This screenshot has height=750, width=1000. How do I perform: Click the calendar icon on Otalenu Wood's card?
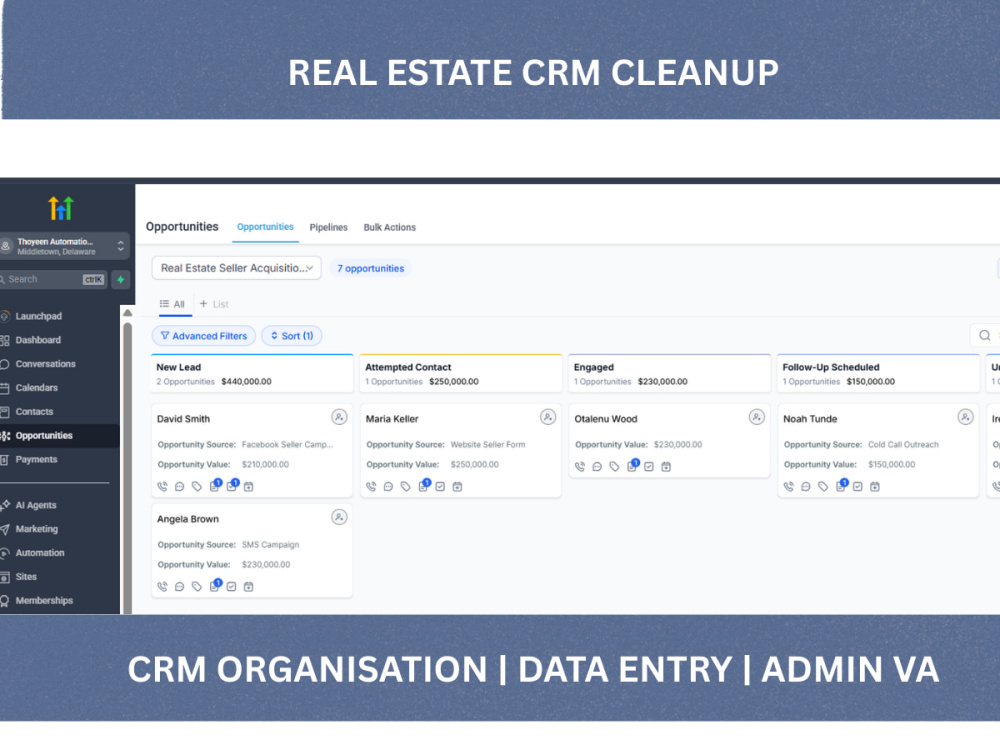click(x=666, y=467)
